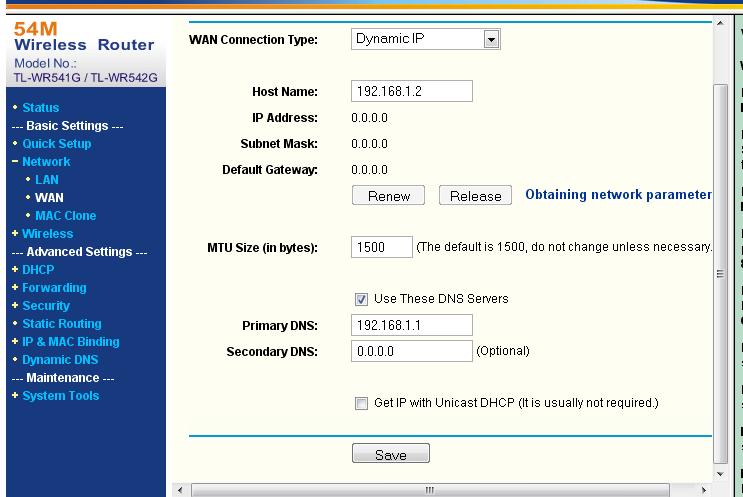Uncheck Use These DNS Servers checkbox

pyautogui.click(x=361, y=299)
